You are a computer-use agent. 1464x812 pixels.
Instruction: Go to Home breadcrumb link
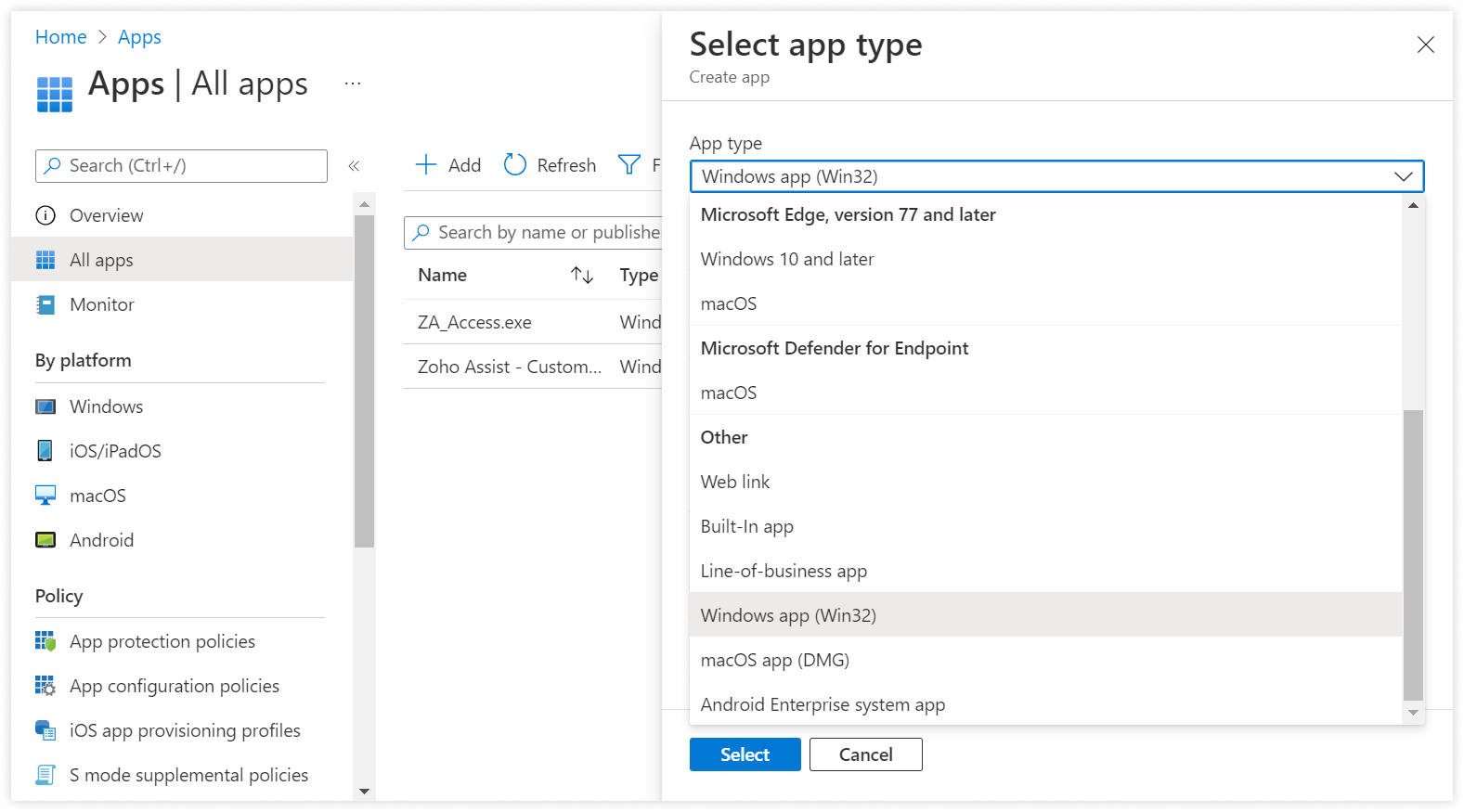coord(61,37)
